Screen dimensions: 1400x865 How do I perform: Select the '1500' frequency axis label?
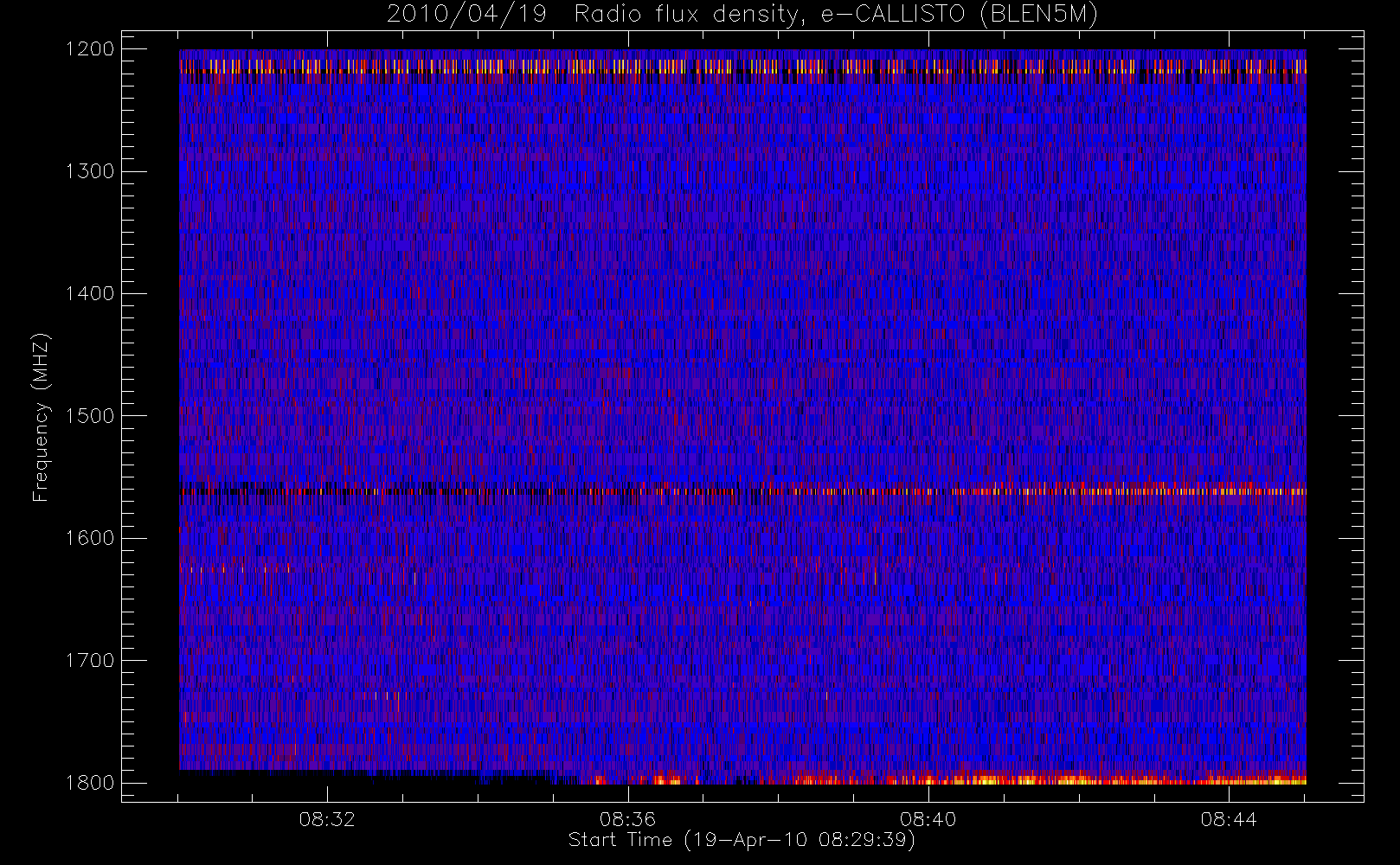coord(90,415)
